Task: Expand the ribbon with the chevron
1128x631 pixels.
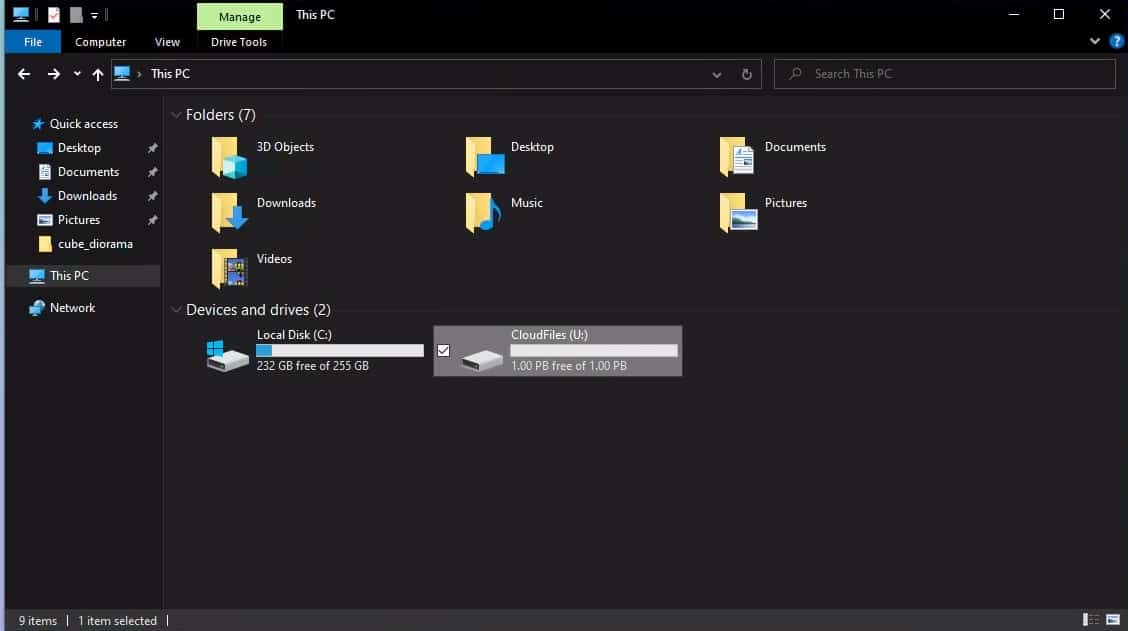Action: pyautogui.click(x=1095, y=42)
